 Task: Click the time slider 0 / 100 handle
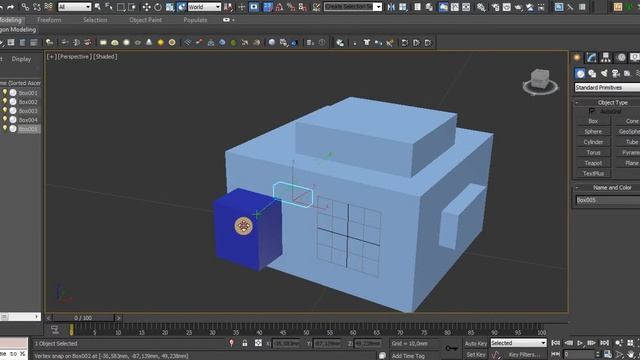tap(83, 318)
